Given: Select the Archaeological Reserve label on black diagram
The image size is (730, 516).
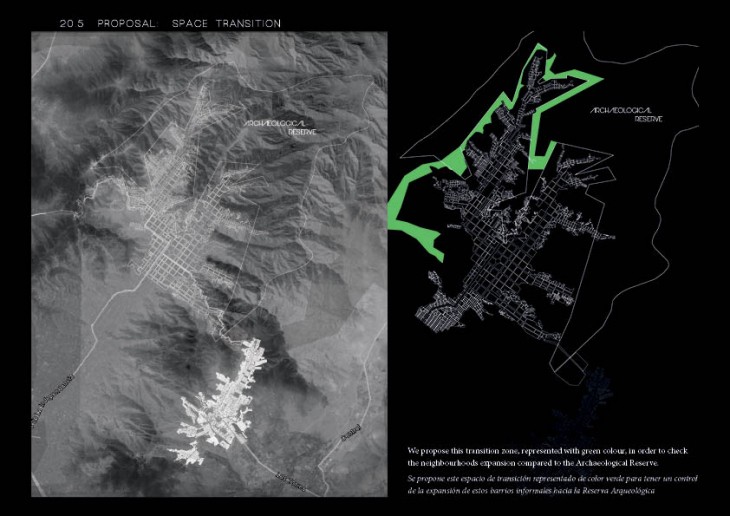Looking at the screenshot, I should point(627,113).
